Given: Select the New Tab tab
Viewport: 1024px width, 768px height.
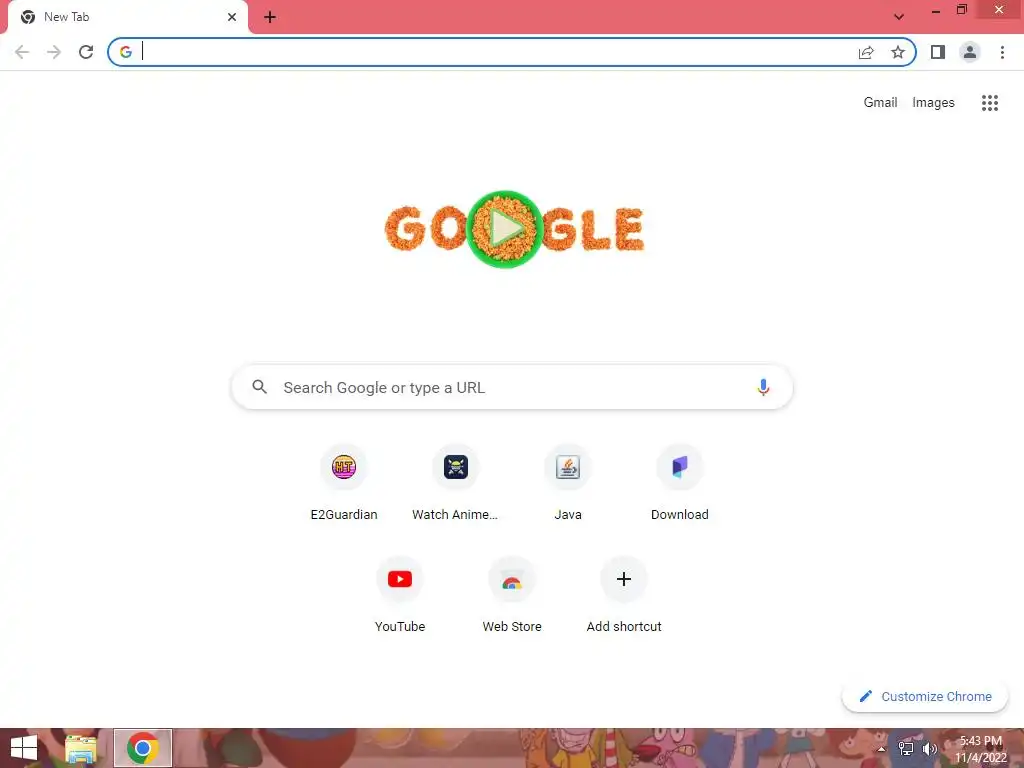Looking at the screenshot, I should (127, 18).
